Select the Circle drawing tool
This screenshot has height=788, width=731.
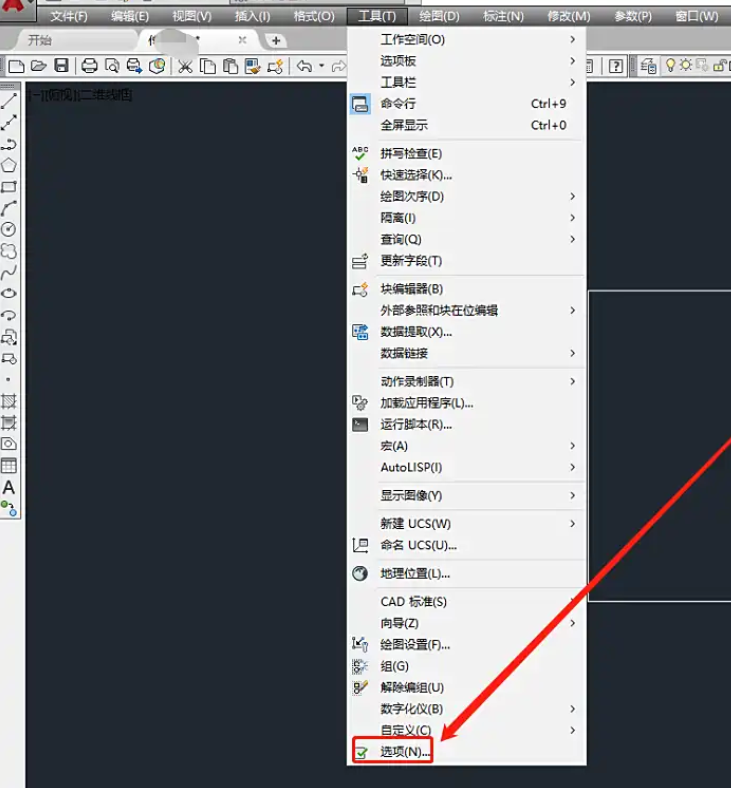point(9,229)
